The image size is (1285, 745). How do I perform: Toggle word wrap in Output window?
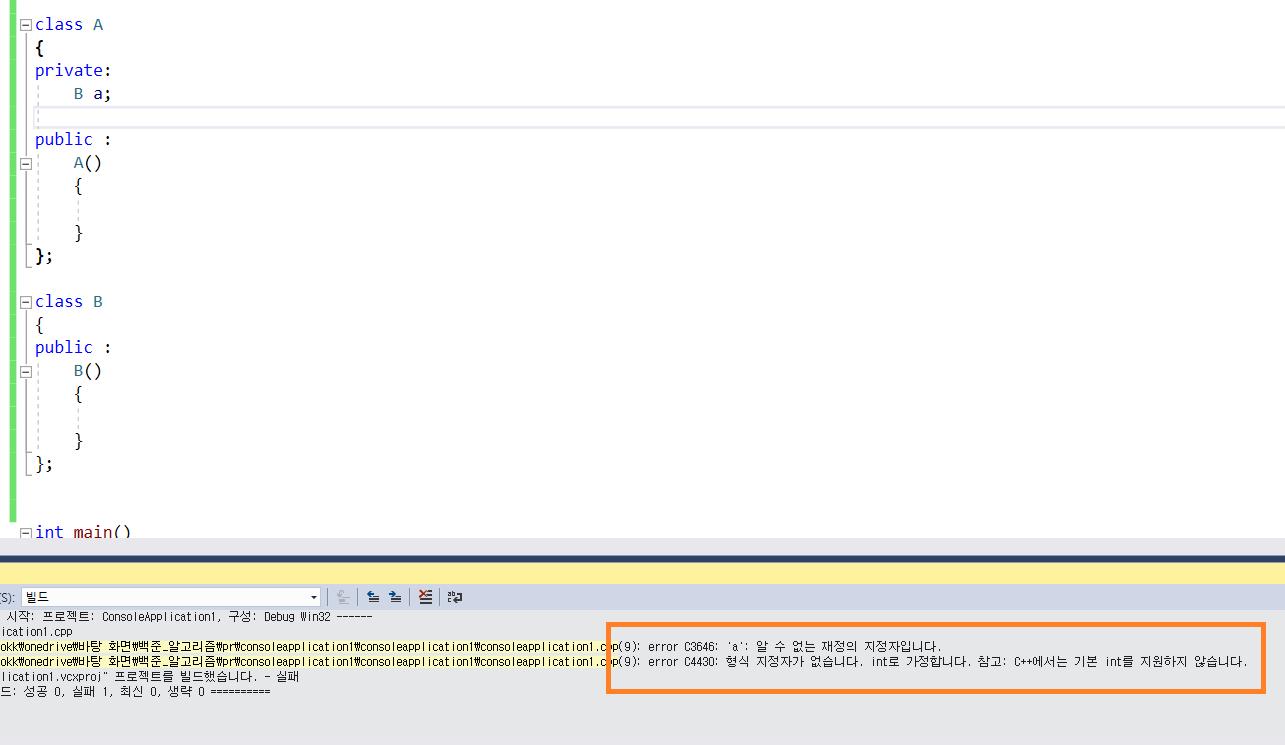454,597
